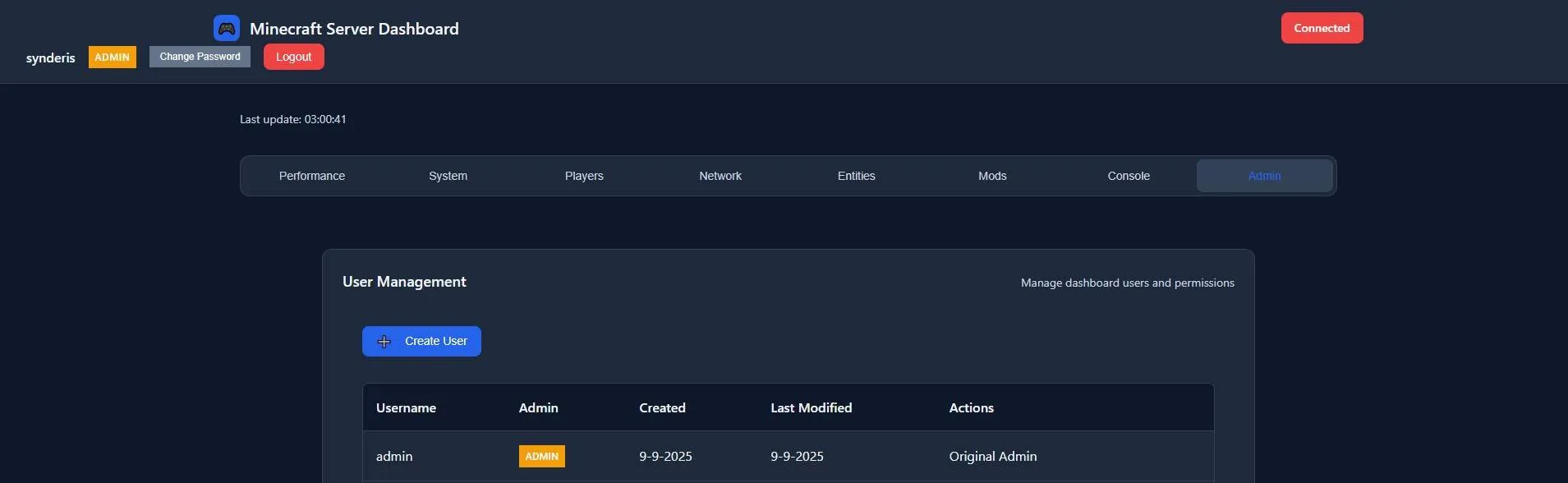
Task: Click the Username column header
Action: [x=406, y=407]
